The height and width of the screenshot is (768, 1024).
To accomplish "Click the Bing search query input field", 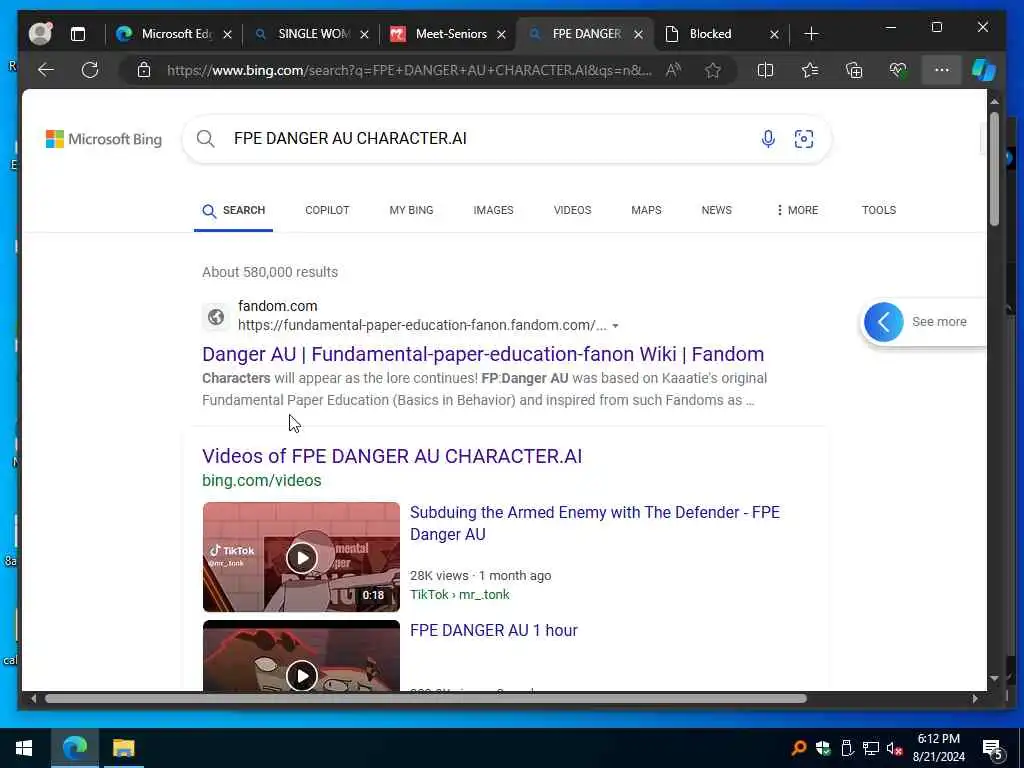I will pyautogui.click(x=490, y=138).
